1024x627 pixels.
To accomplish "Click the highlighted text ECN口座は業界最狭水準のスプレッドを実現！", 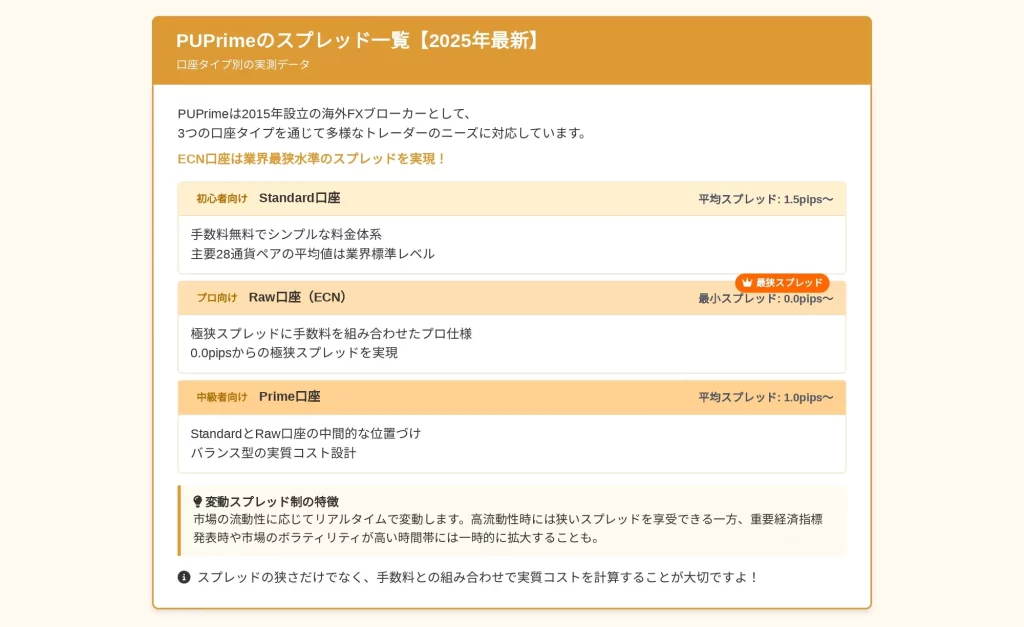I will coord(312,159).
